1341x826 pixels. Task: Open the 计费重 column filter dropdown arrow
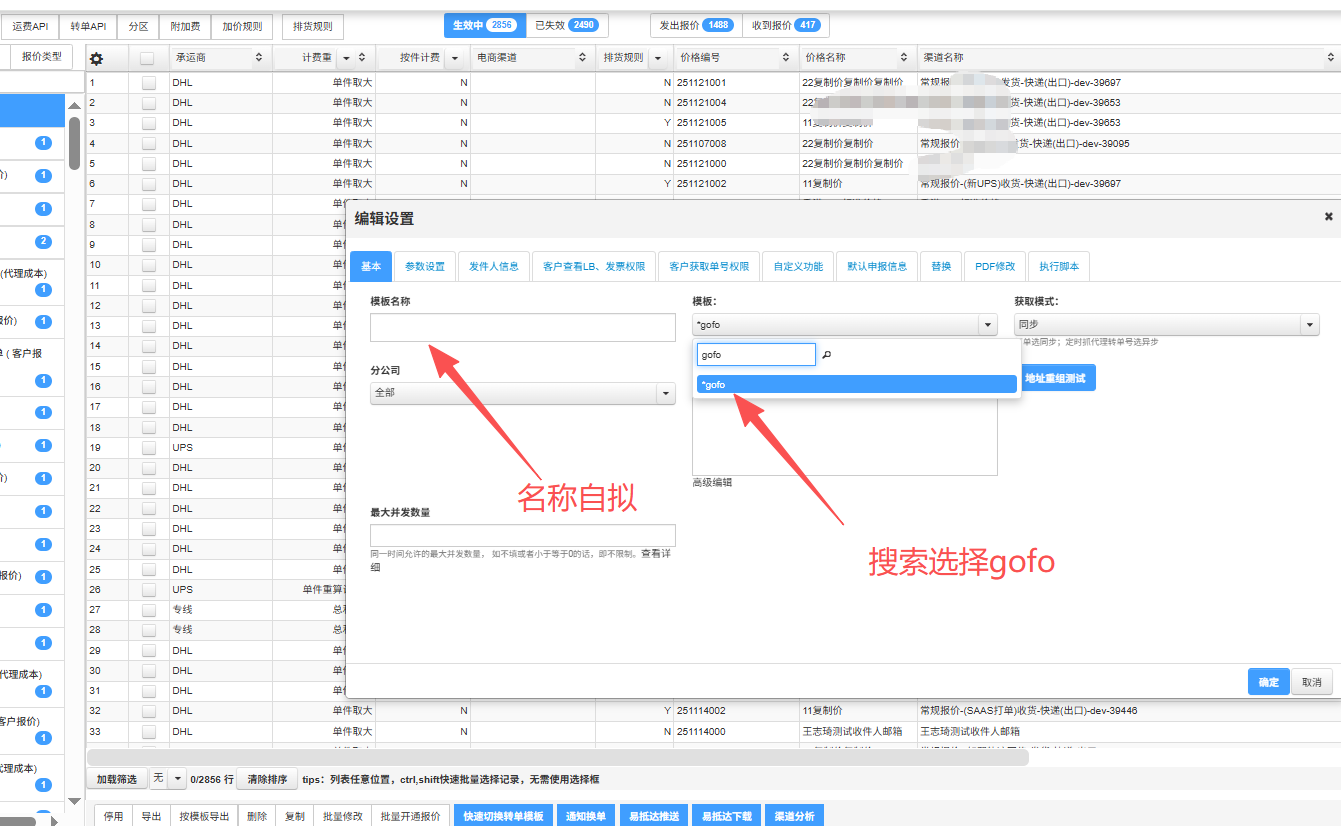[346, 58]
